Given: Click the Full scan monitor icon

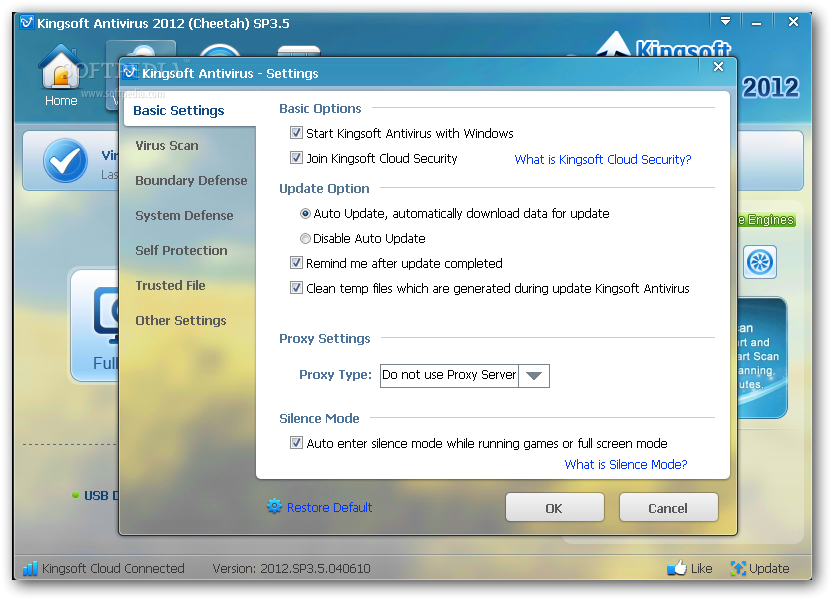Looking at the screenshot, I should pyautogui.click(x=106, y=317).
